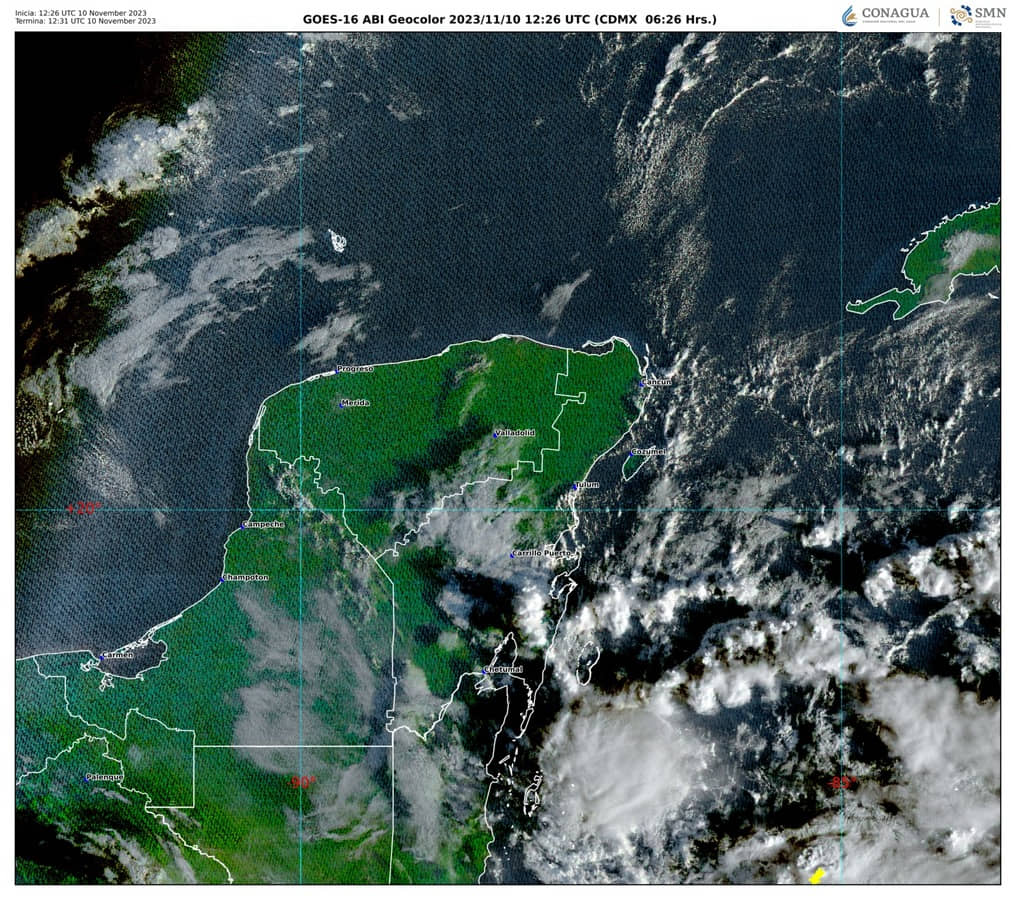Viewport: 1011px width, 900px height.
Task: Click the red 90° longitude label
Action: 303,782
